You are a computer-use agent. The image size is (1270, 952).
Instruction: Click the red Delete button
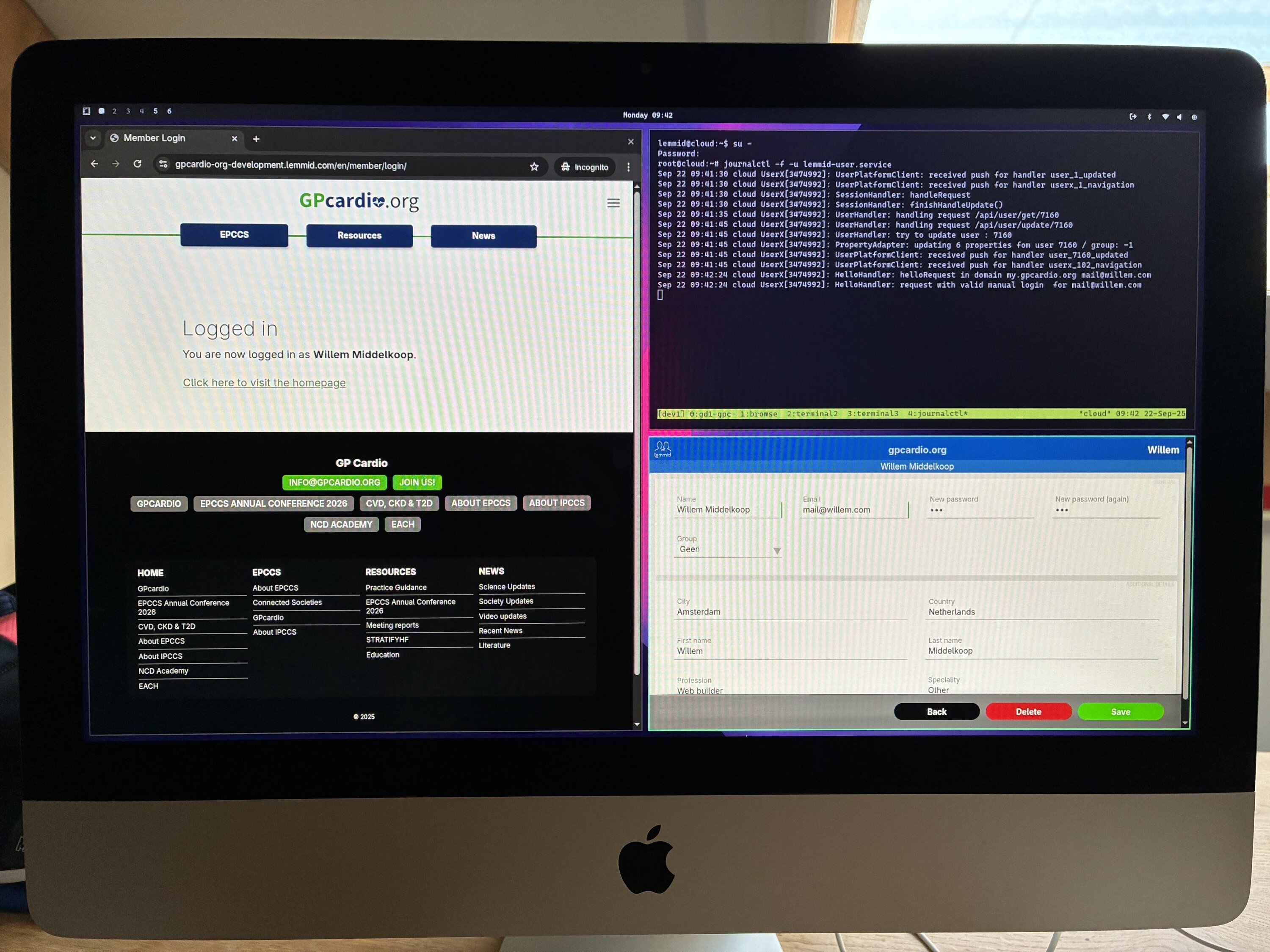pos(1028,712)
